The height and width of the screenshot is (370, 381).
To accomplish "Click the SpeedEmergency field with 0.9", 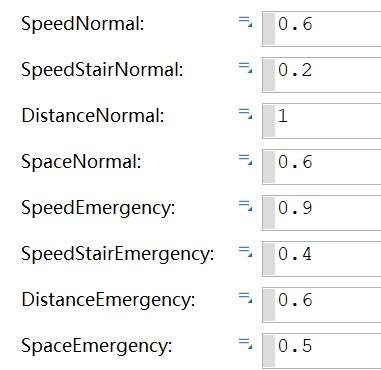I will coord(322,213).
